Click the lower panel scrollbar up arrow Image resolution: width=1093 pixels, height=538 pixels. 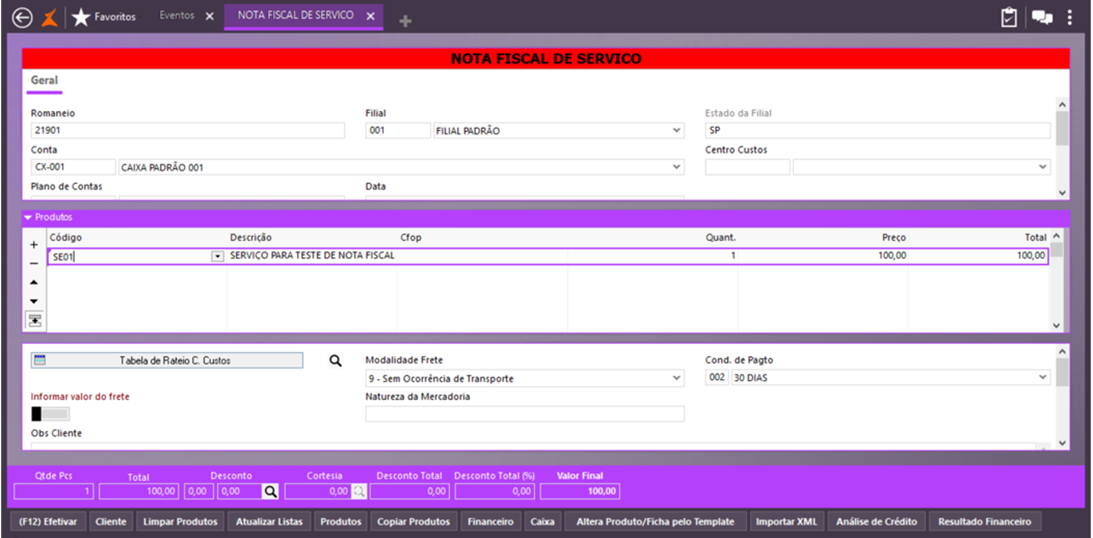(x=1062, y=351)
